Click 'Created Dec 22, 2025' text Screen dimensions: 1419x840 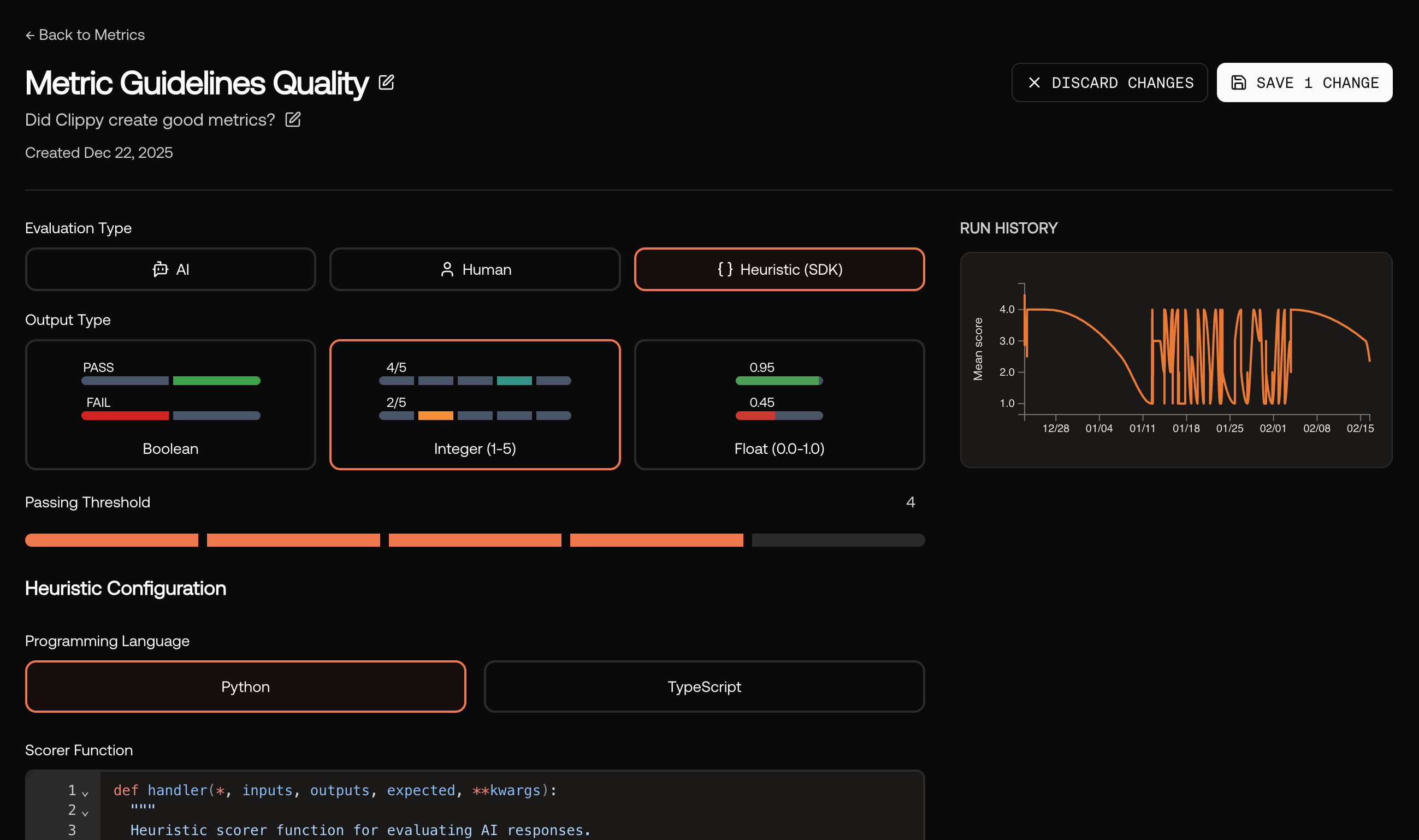[99, 153]
